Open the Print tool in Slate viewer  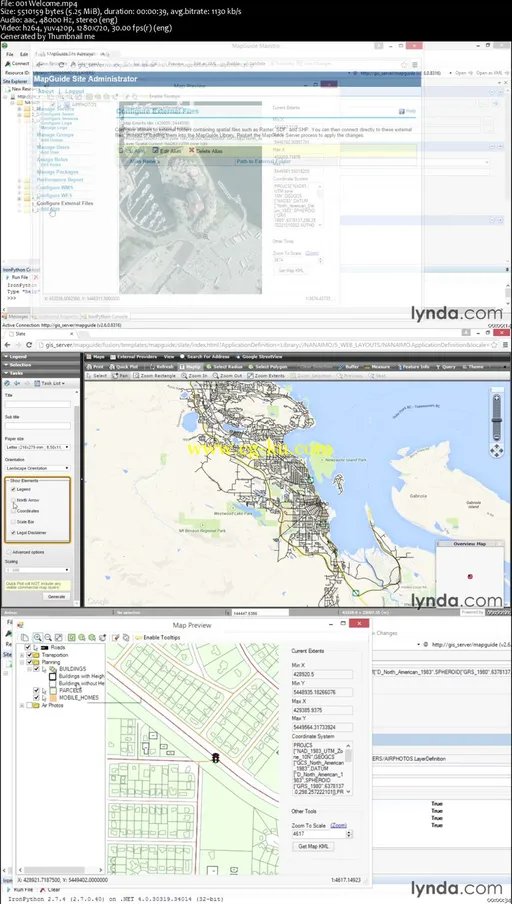coord(96,367)
